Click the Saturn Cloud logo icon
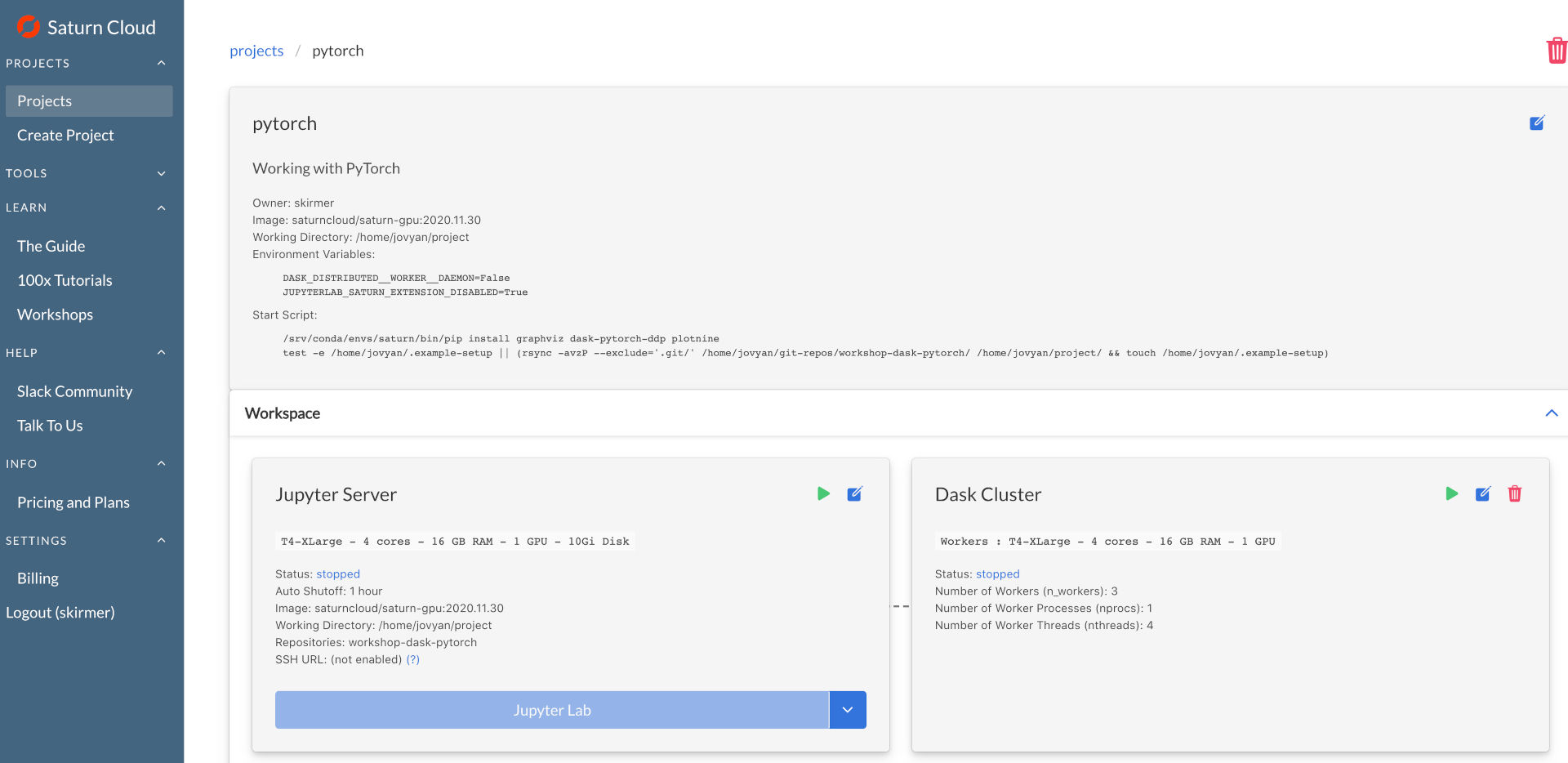Viewport: 1568px width, 763px height. pos(29,27)
